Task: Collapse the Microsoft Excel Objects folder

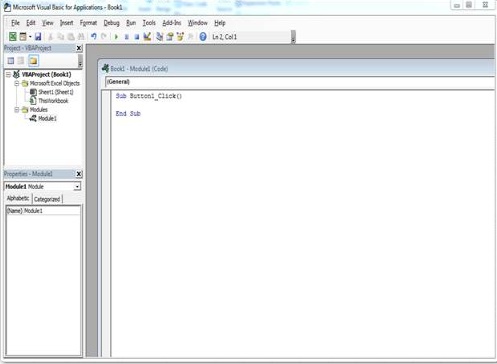Action: 17,83
